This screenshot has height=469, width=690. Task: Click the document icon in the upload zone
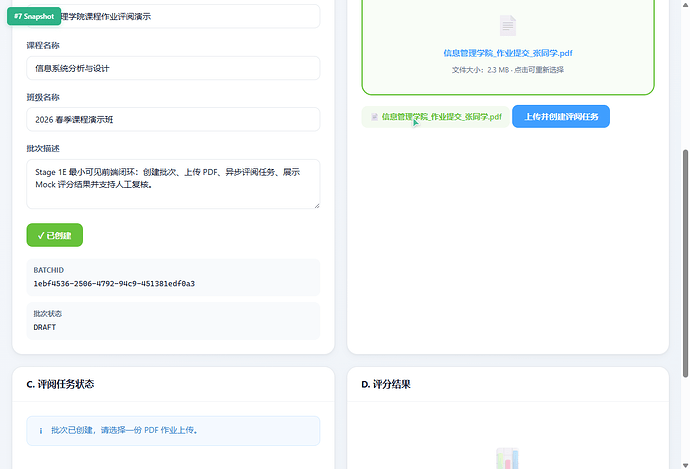pyautogui.click(x=508, y=26)
